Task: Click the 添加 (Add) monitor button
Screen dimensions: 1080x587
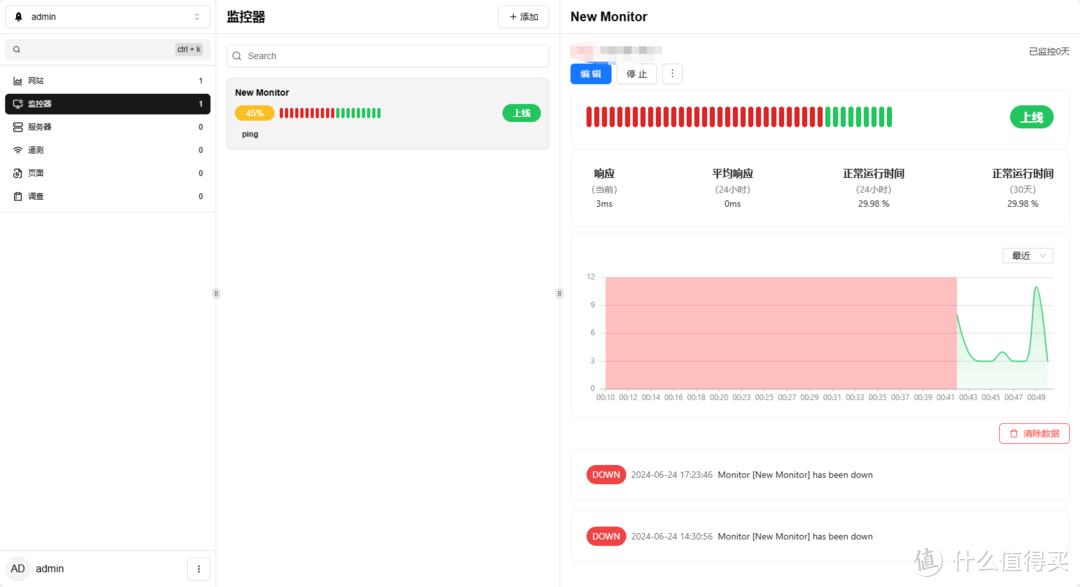Action: point(523,17)
